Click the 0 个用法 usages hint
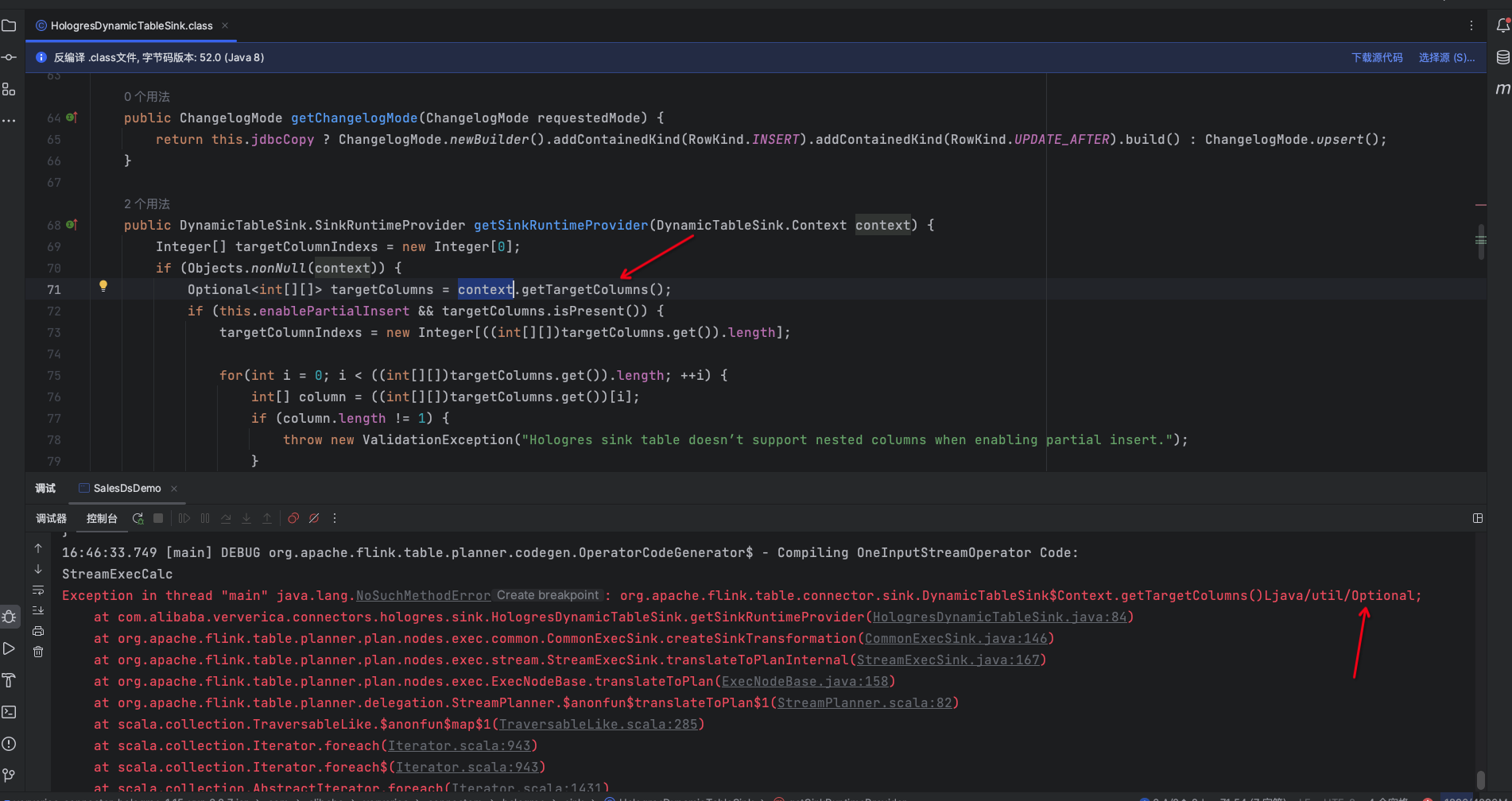 pyautogui.click(x=147, y=96)
